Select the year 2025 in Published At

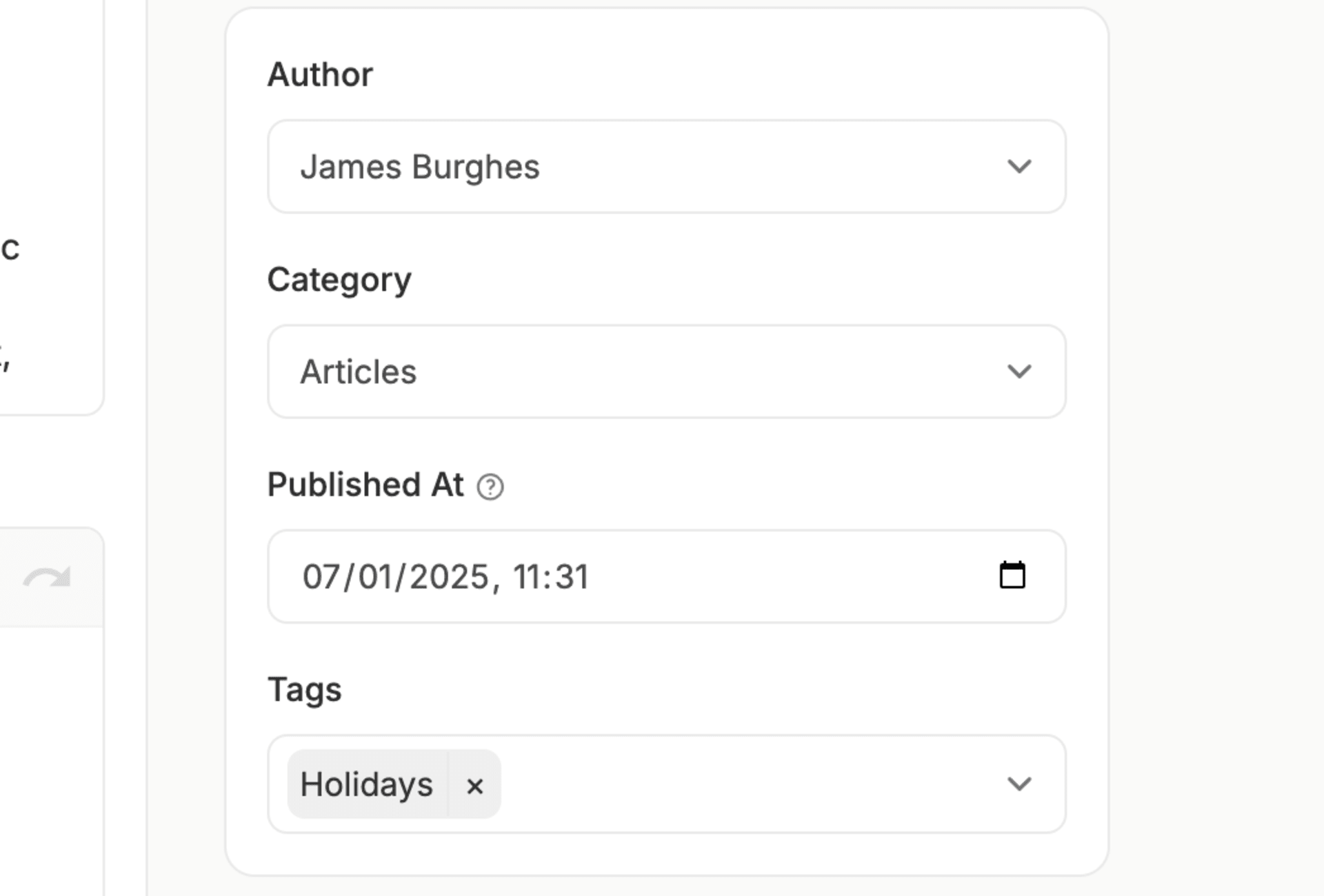coord(450,576)
